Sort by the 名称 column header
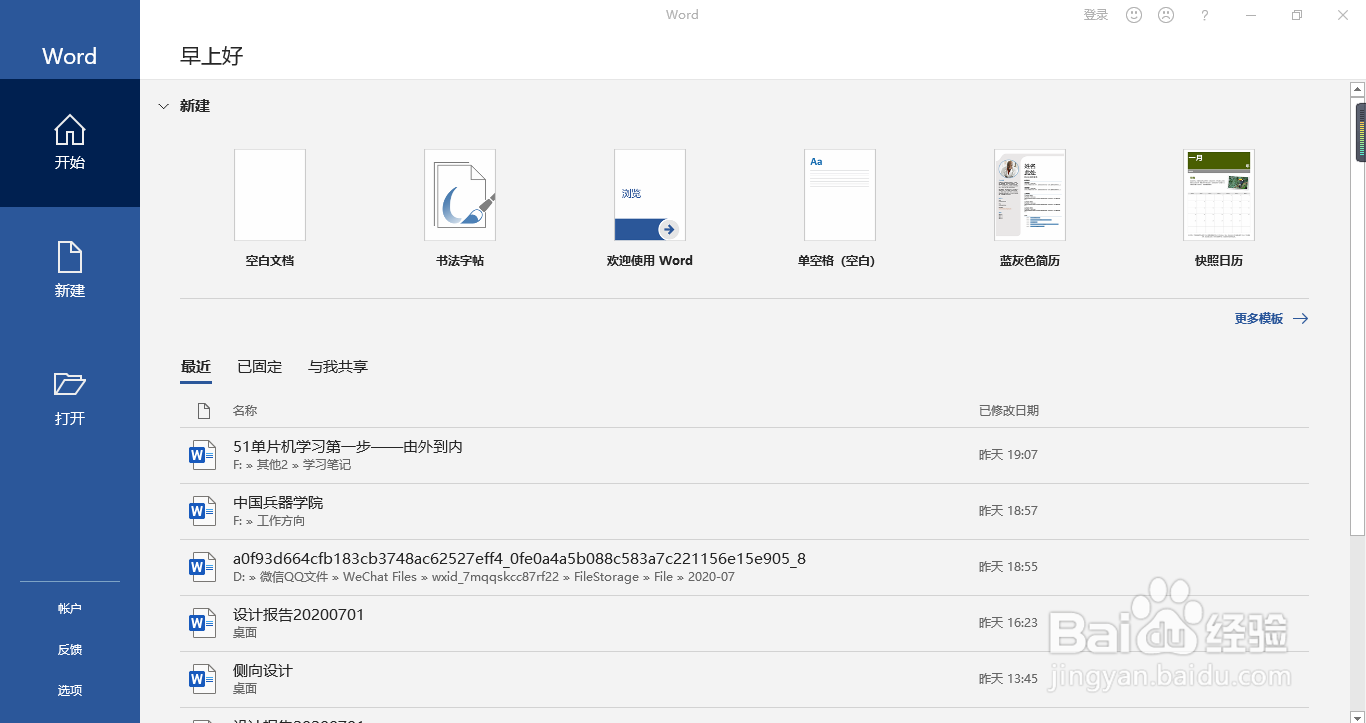 tap(245, 411)
